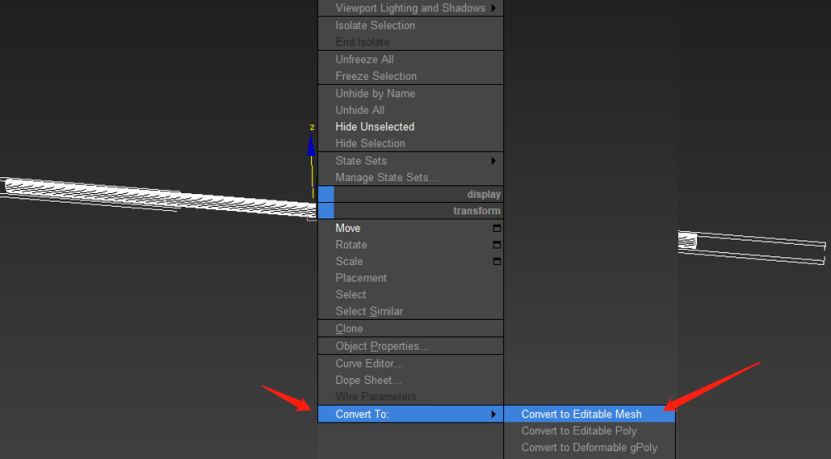Screen dimensions: 831x459
Task: Open Move settings box icon
Action: (x=497, y=228)
